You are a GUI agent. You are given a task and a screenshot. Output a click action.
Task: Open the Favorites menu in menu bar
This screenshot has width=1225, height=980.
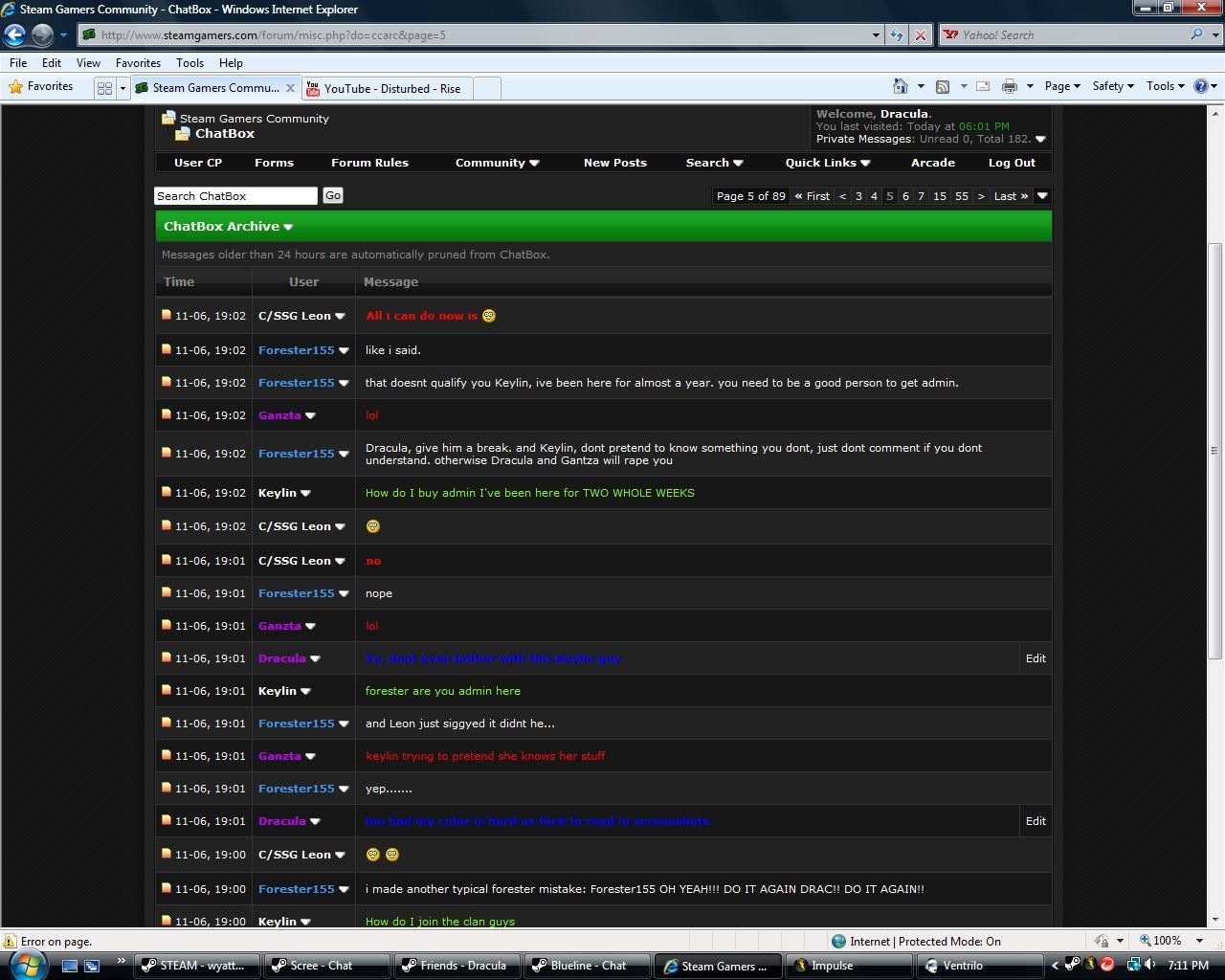138,62
